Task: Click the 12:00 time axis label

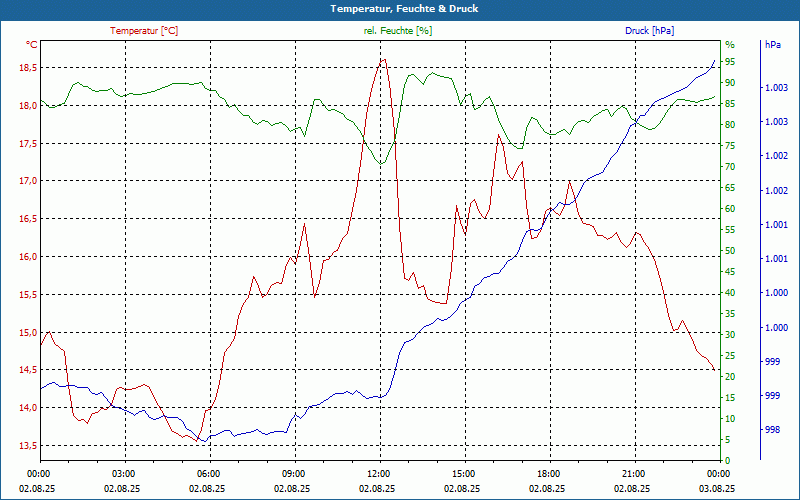Action: 378,473
